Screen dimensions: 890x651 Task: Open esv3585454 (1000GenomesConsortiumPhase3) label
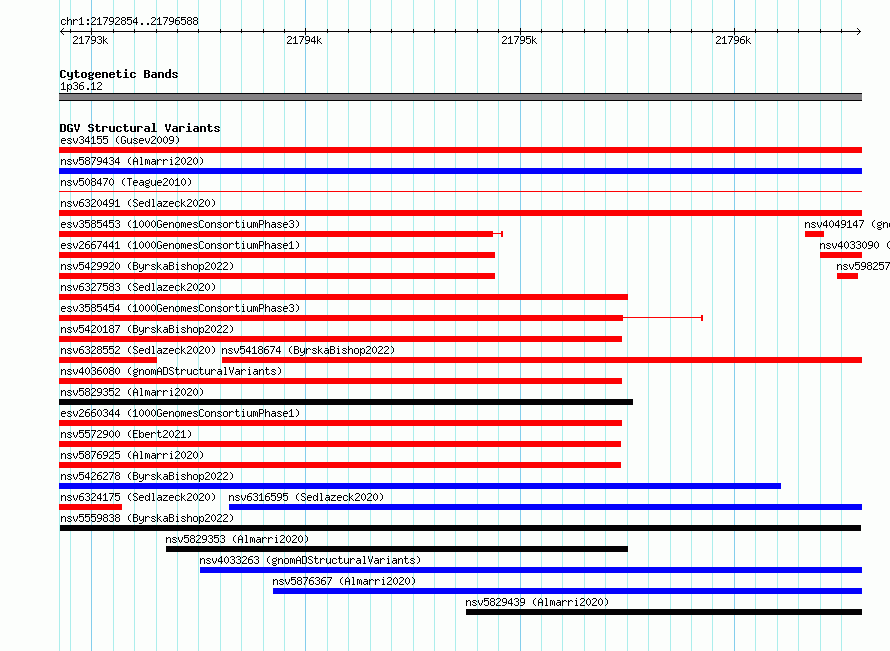pyautogui.click(x=180, y=308)
